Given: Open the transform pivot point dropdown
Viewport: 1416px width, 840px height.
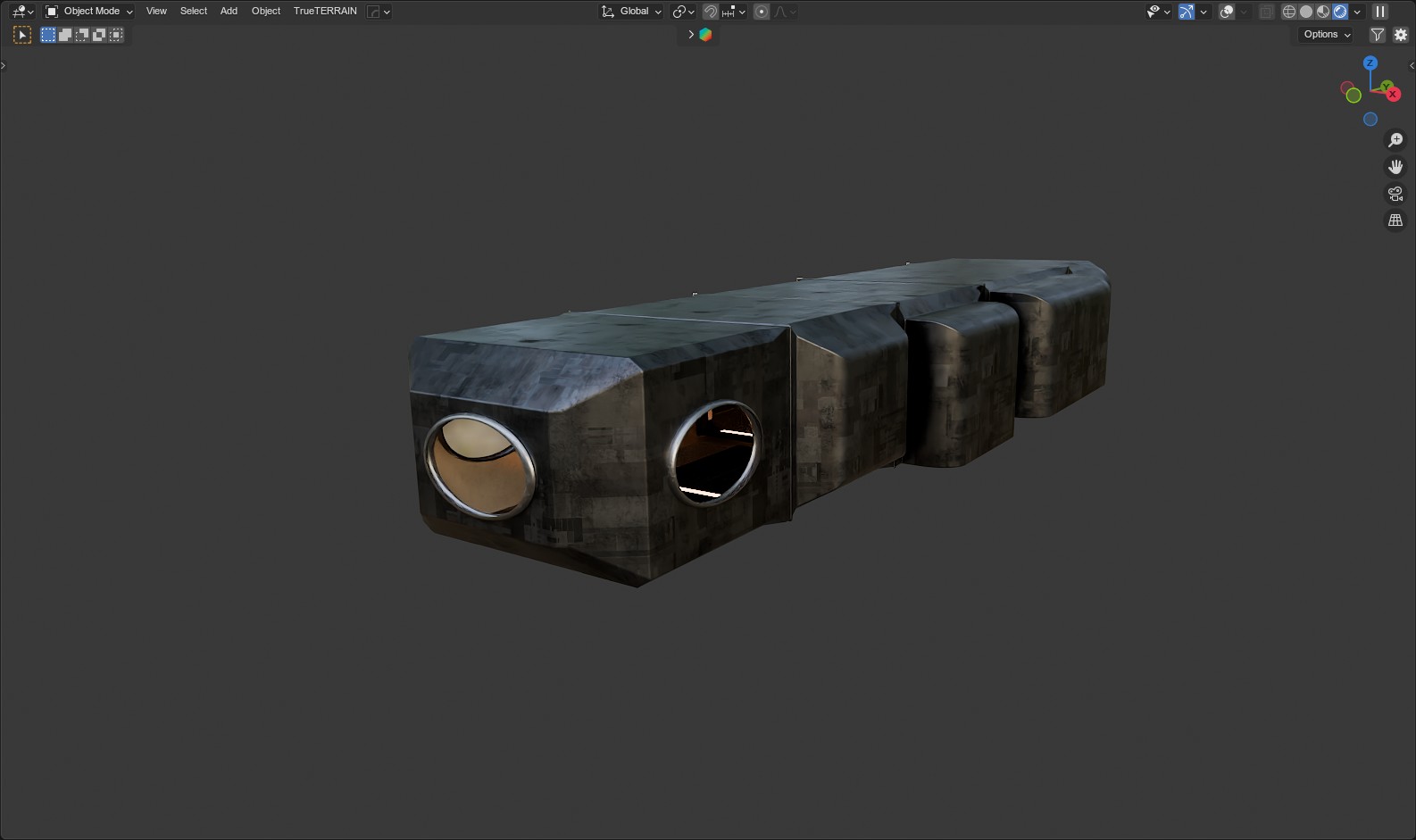Looking at the screenshot, I should [684, 12].
